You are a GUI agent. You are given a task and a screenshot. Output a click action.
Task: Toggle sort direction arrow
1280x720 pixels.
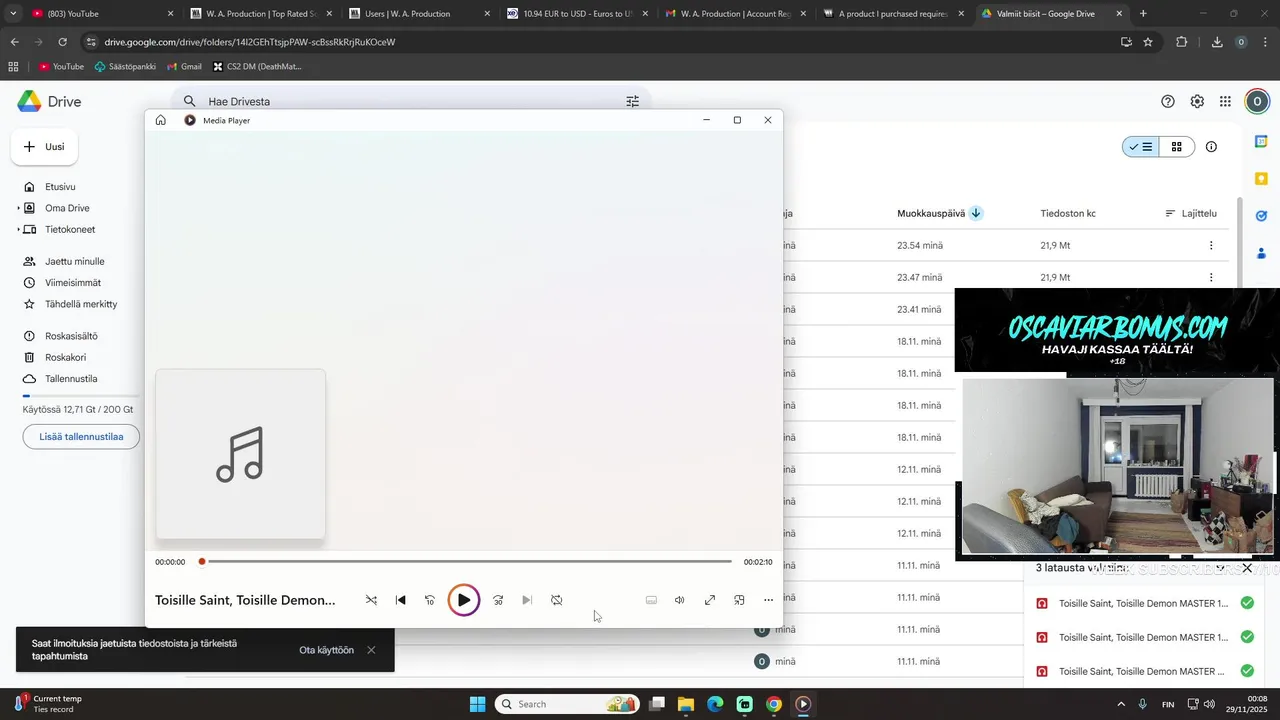[x=976, y=213]
